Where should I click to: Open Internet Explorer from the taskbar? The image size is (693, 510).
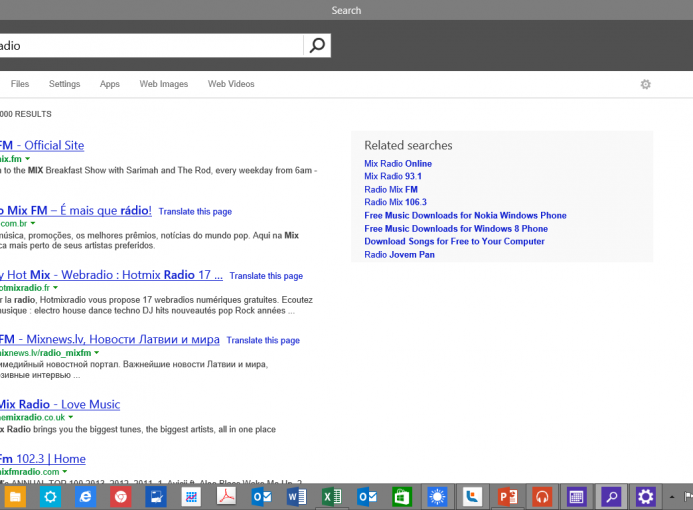[85, 496]
